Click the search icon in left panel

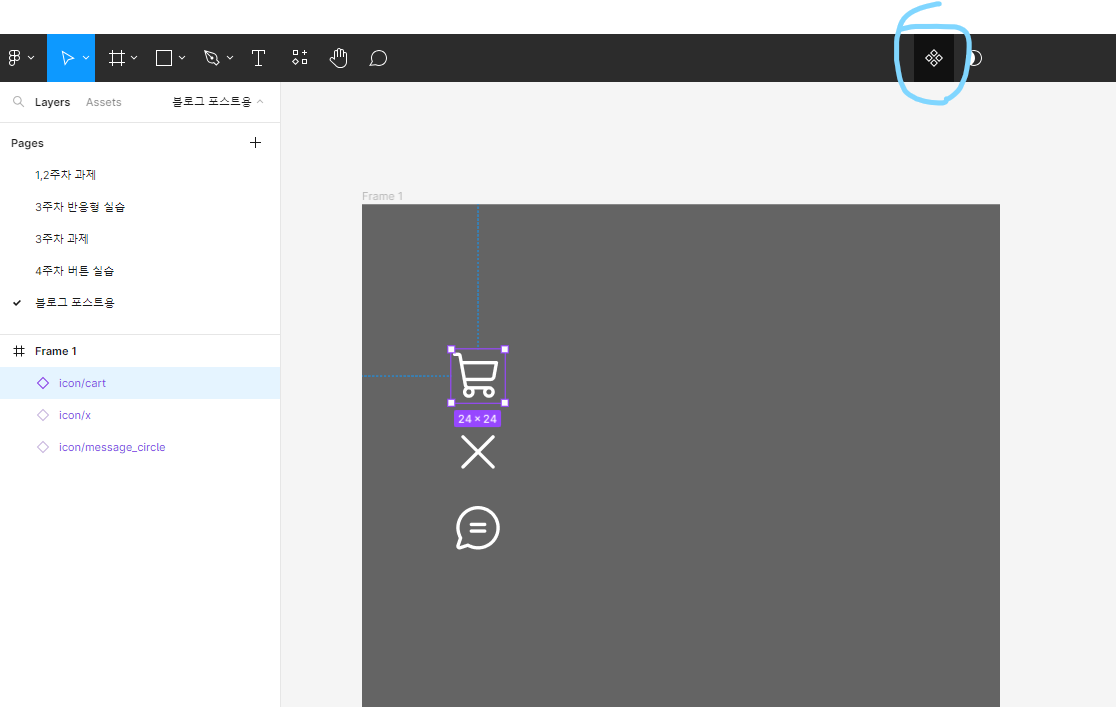pyautogui.click(x=19, y=102)
